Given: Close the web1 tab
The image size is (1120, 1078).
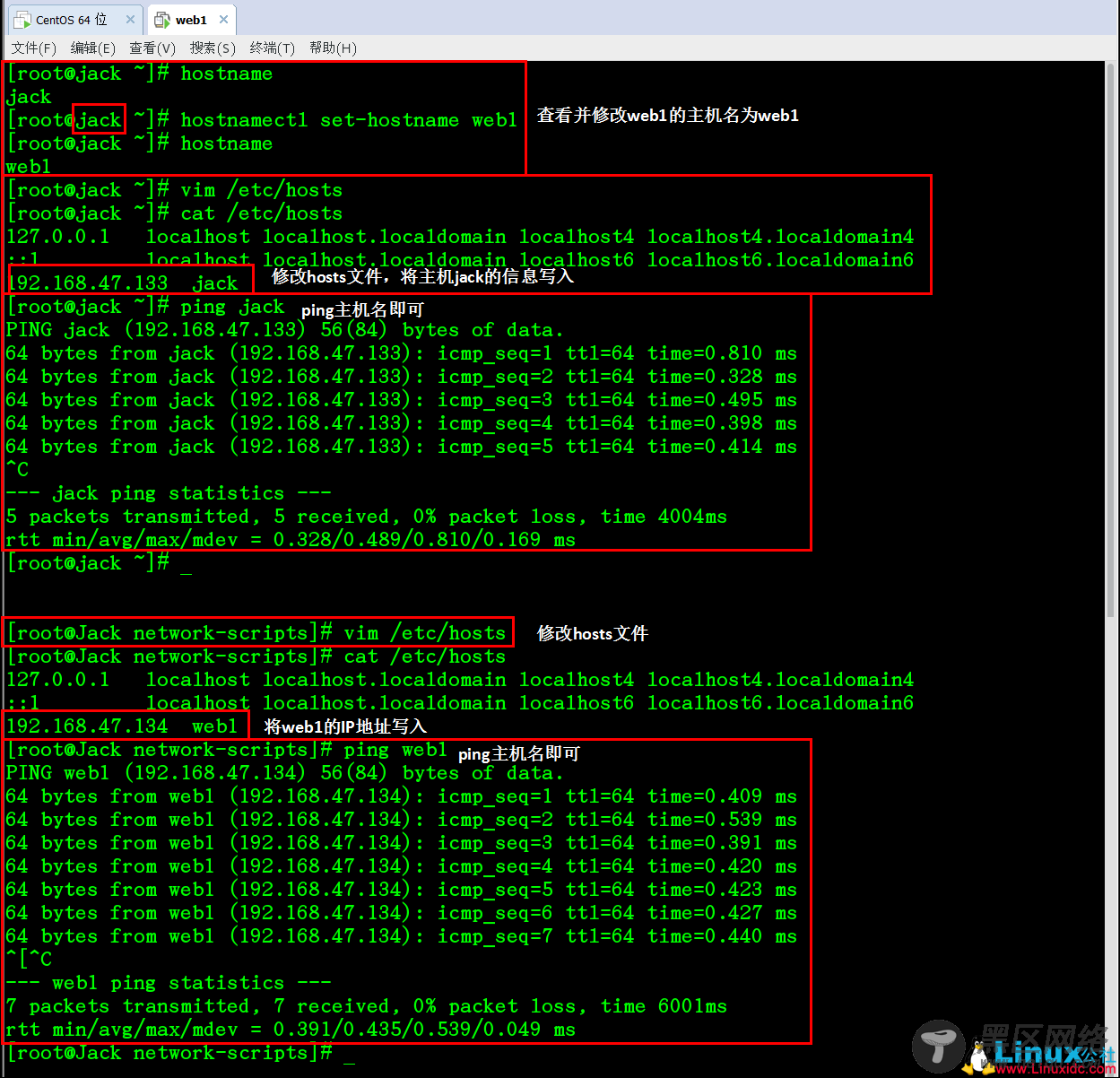Looking at the screenshot, I should tap(224, 19).
